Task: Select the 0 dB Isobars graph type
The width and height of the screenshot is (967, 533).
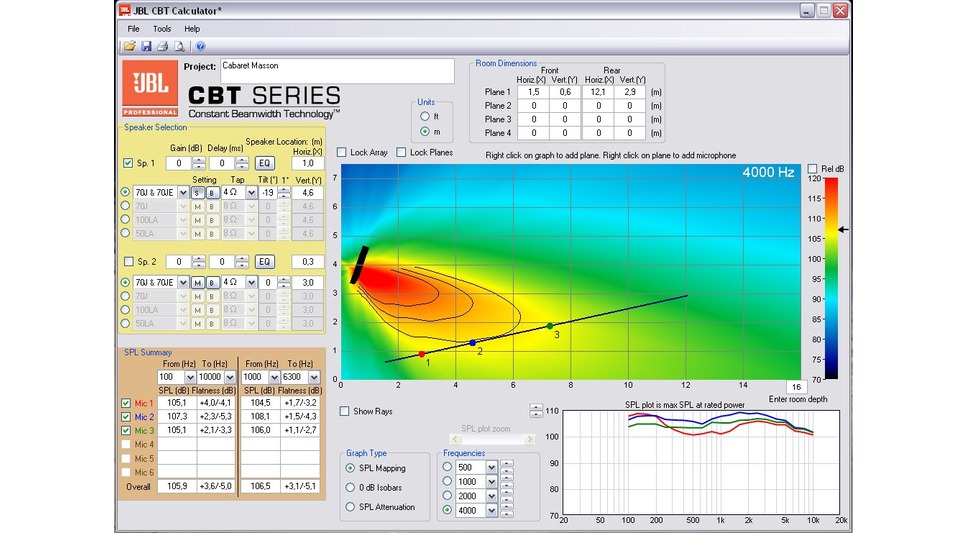Action: click(352, 487)
